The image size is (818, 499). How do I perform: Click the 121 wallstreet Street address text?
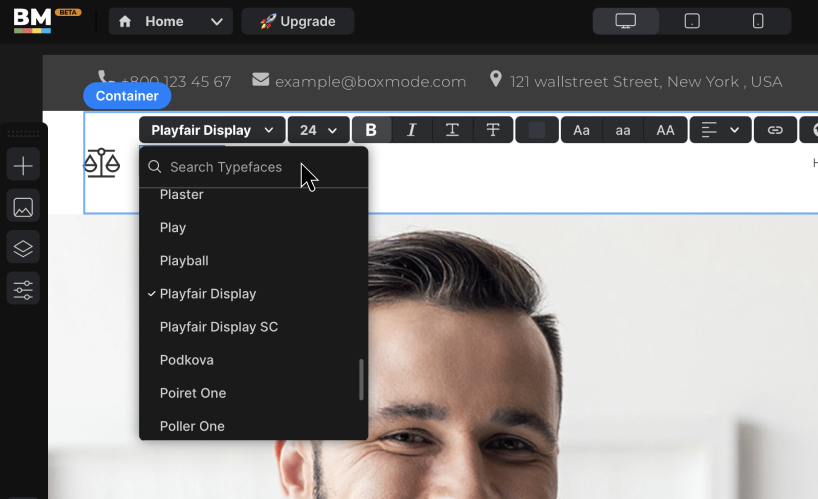point(646,82)
